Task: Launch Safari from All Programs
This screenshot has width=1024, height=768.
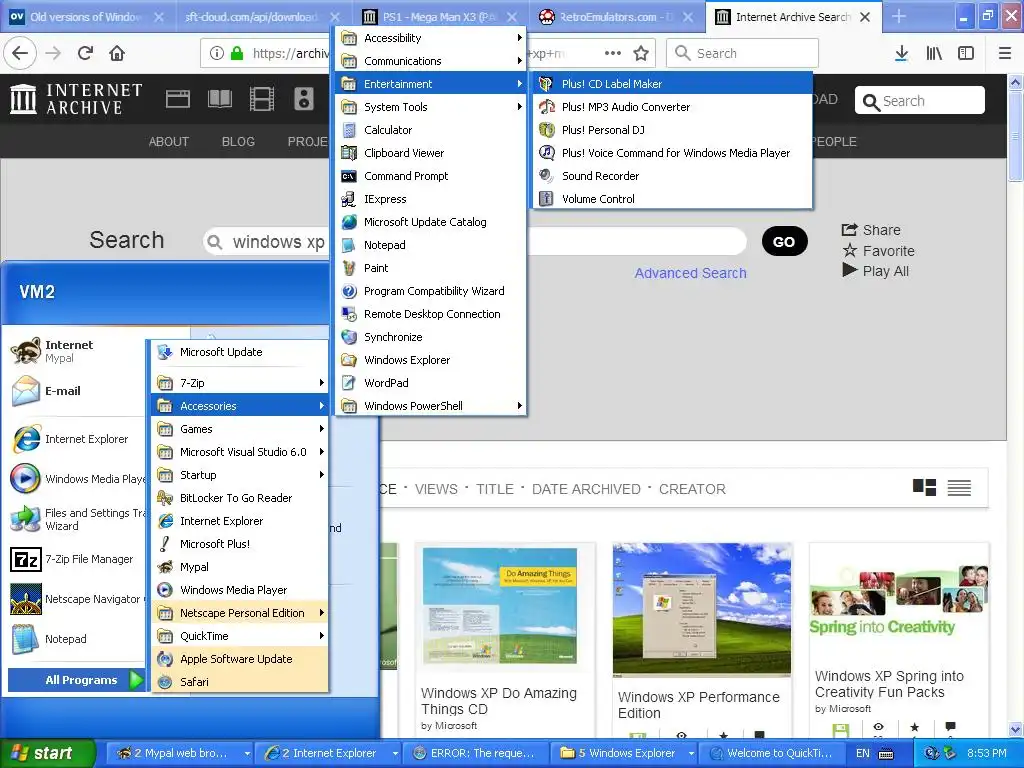Action: pos(240,682)
